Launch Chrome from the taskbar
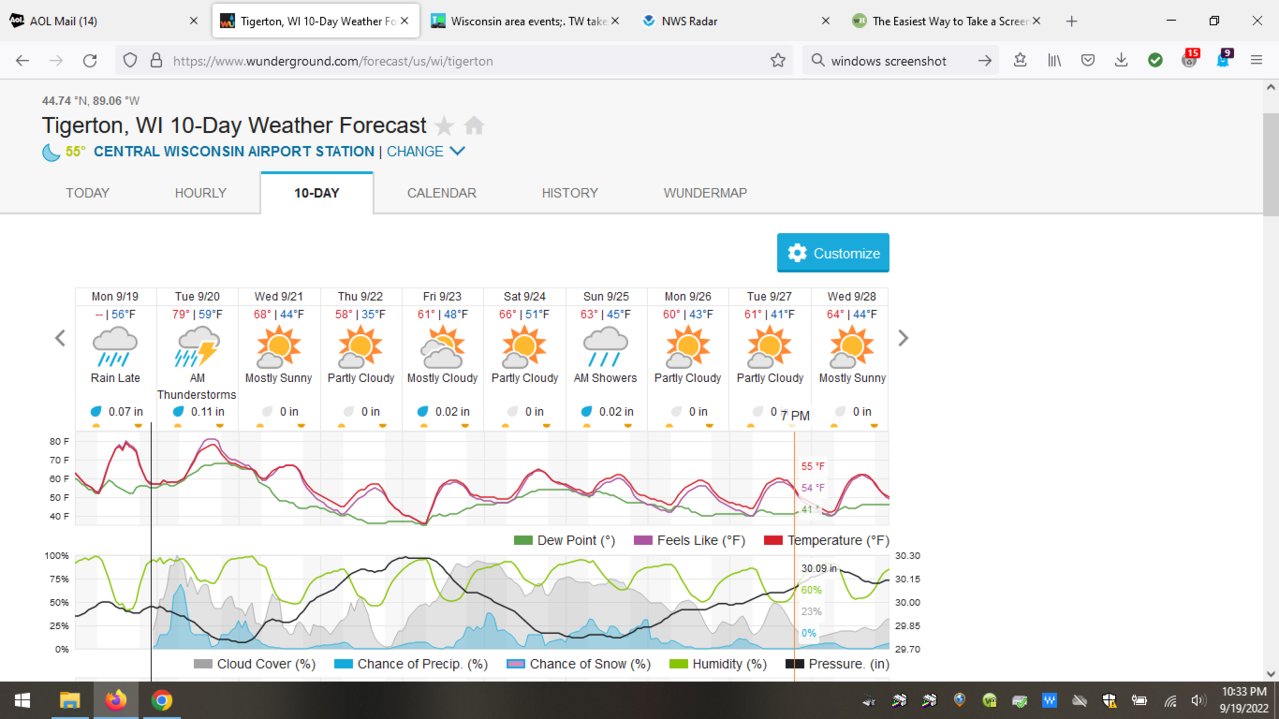 [162, 700]
